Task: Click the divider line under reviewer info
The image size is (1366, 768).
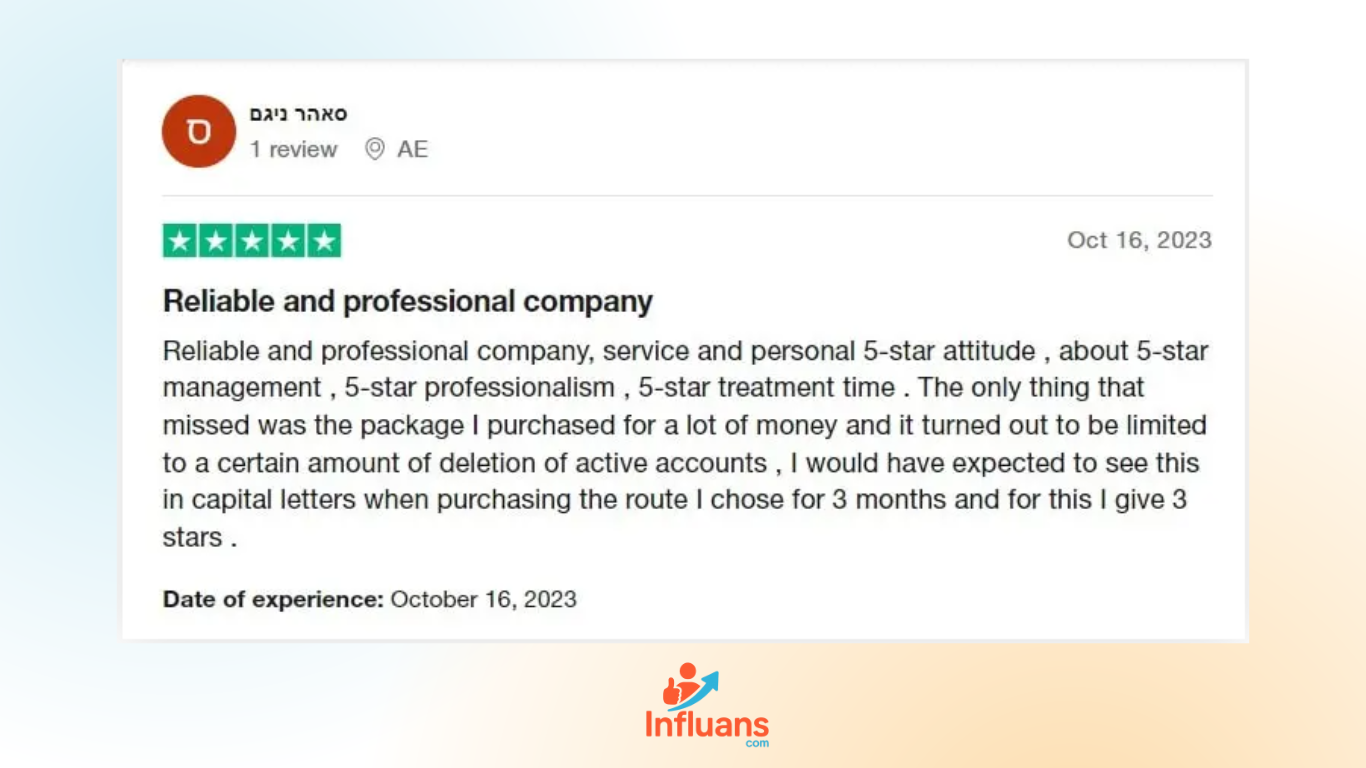Action: coord(687,196)
